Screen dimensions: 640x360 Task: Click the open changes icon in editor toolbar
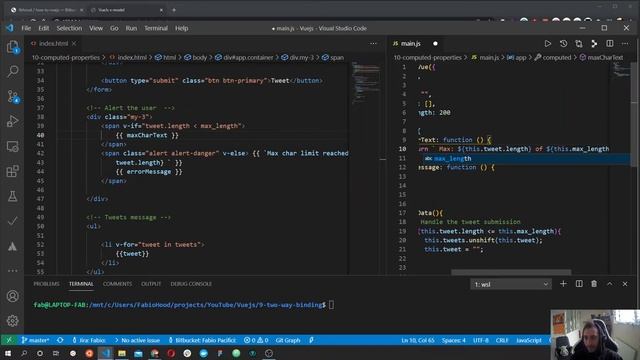click(x=579, y=44)
